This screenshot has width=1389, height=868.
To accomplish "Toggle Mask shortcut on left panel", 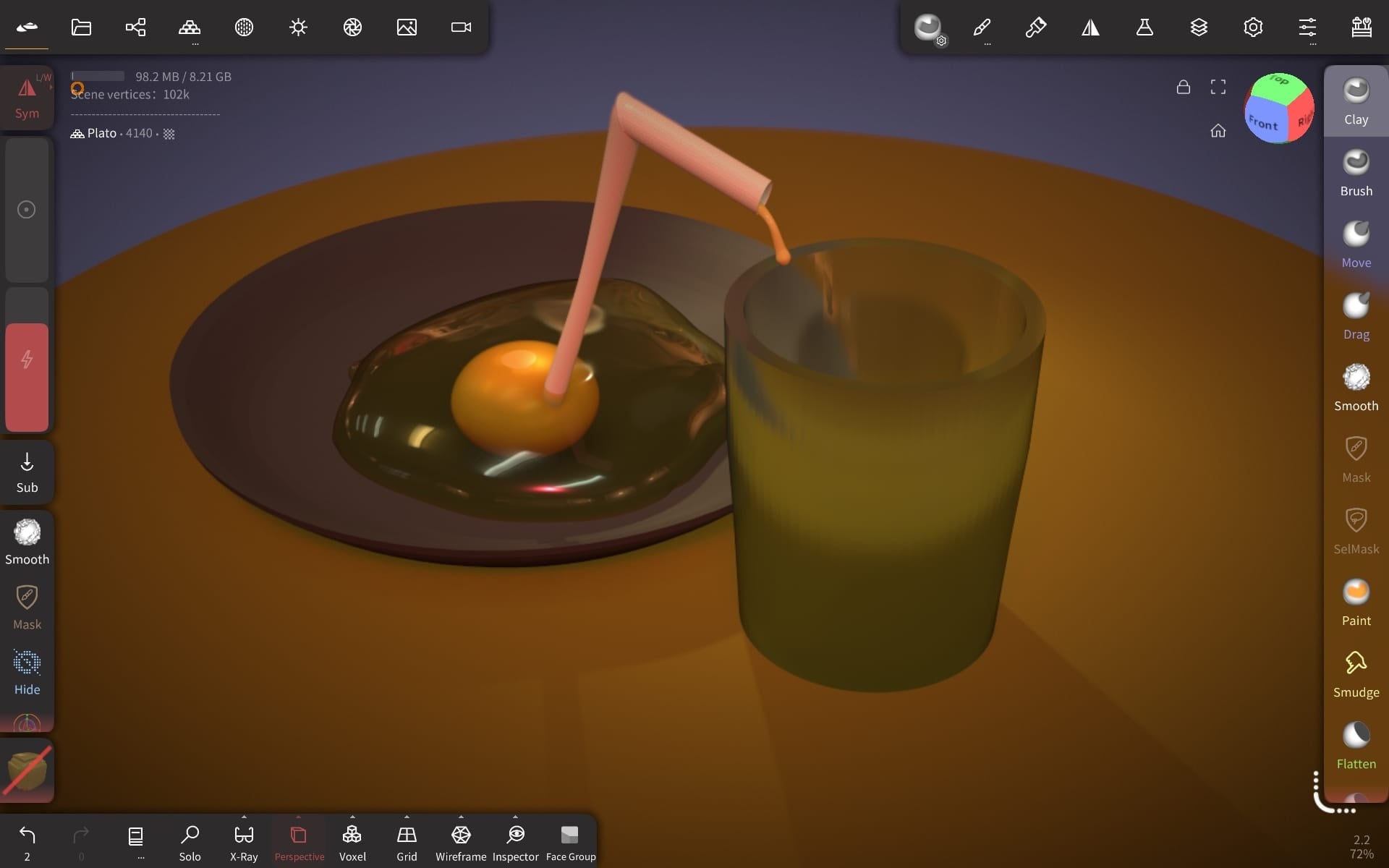I will (x=27, y=608).
